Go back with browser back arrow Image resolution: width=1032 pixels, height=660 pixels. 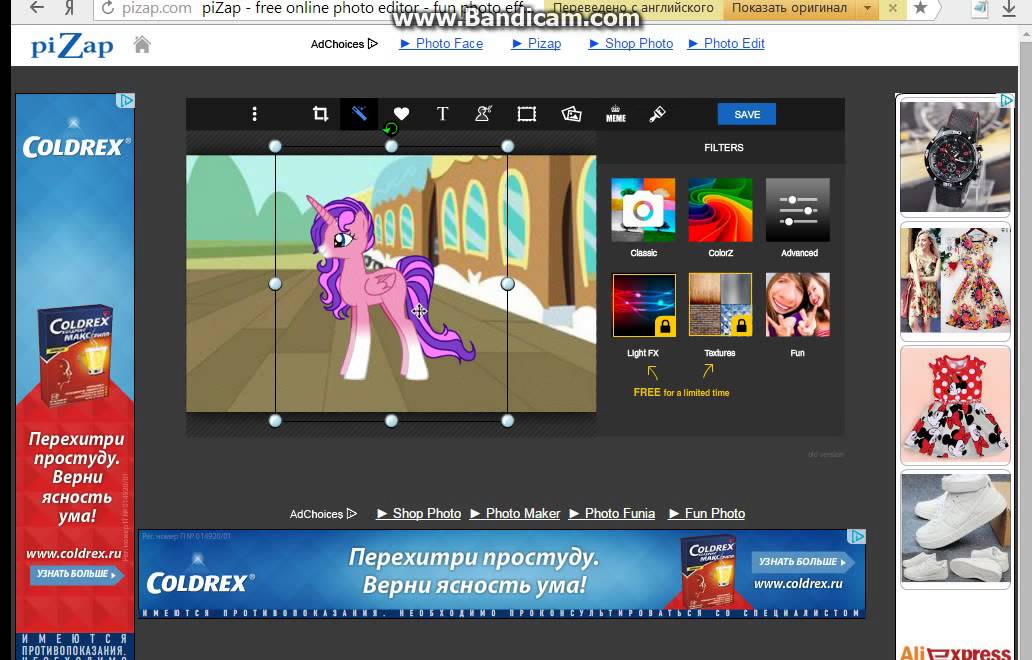(38, 8)
